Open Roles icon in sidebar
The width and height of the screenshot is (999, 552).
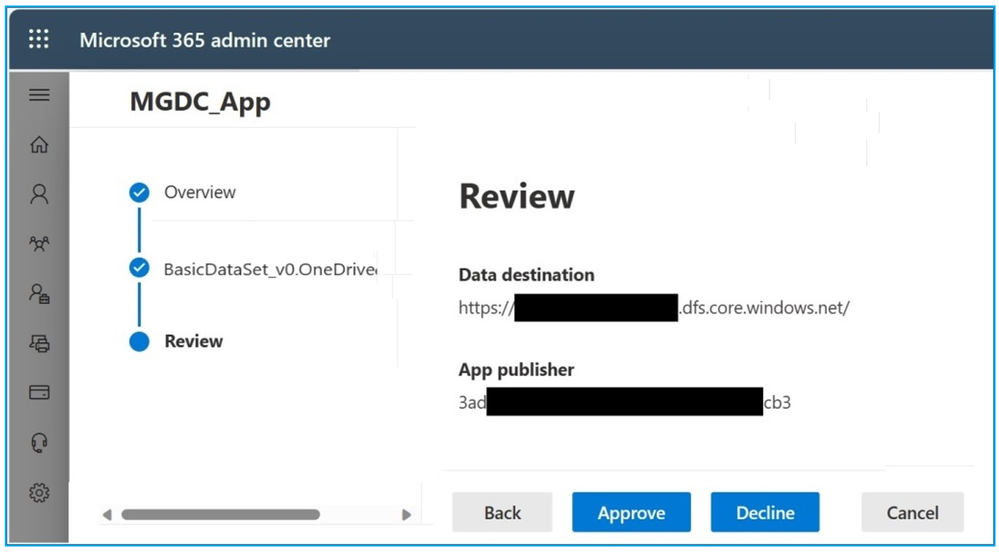pyautogui.click(x=40, y=293)
